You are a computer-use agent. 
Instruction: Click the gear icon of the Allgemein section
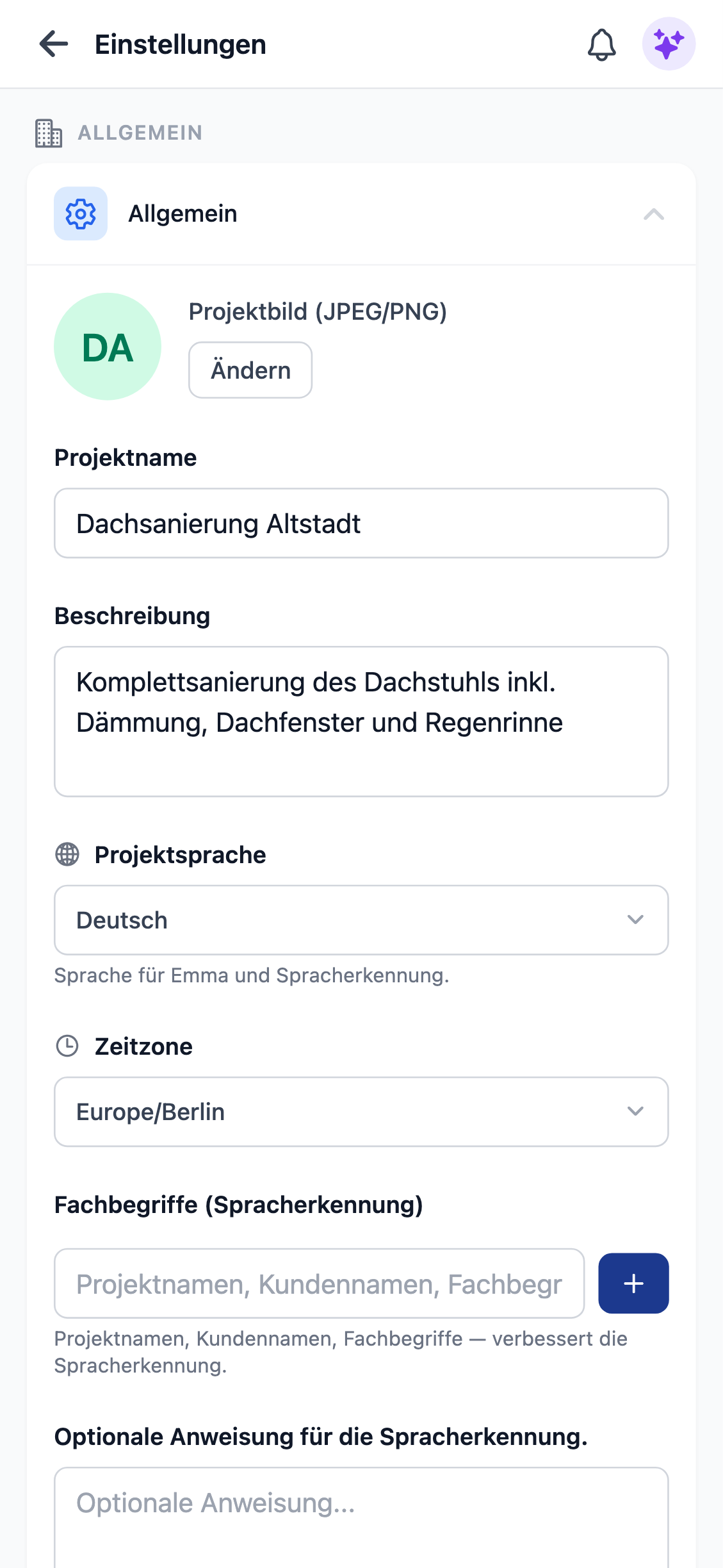click(80, 213)
